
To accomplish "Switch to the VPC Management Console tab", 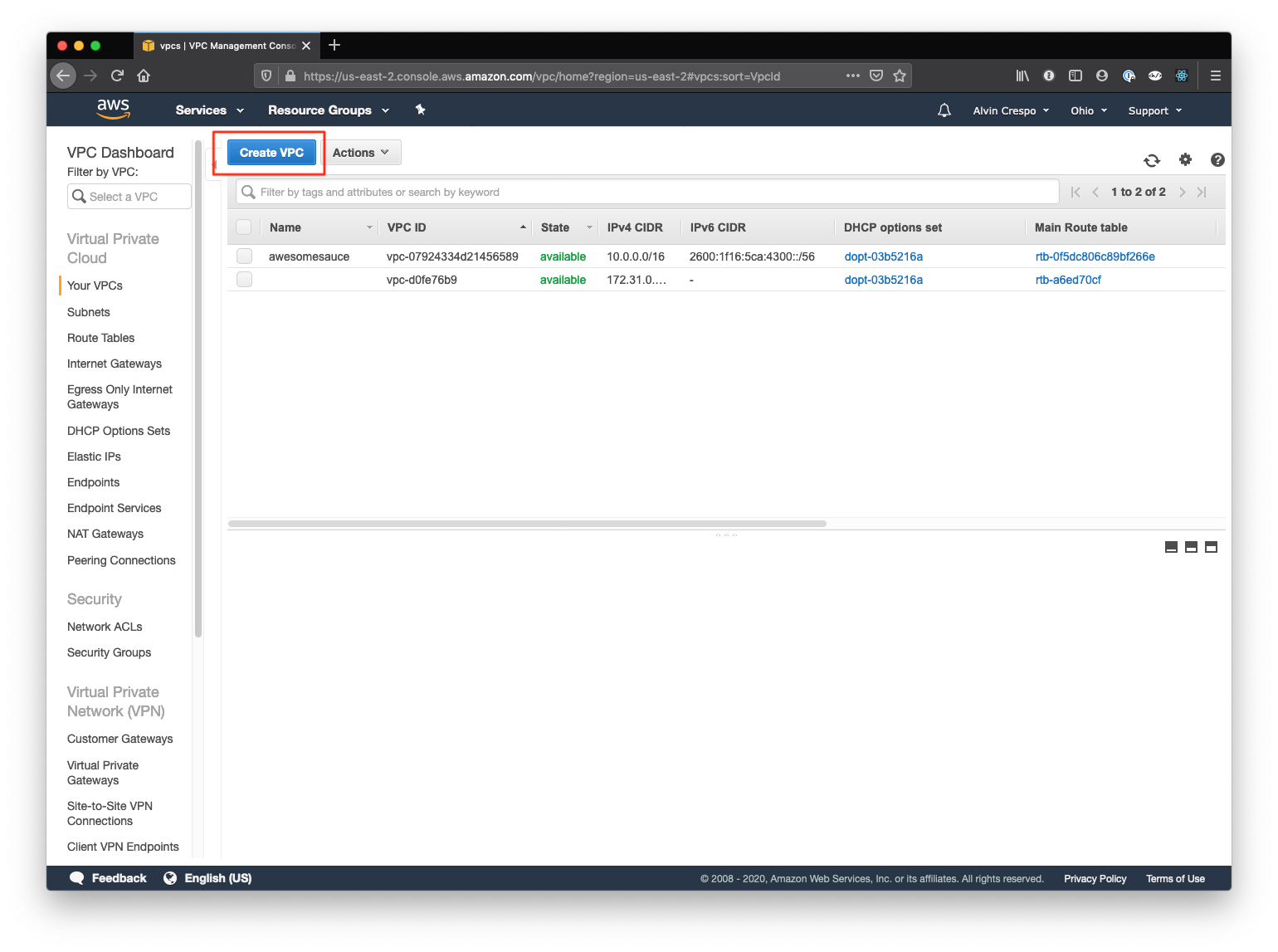I will [x=224, y=46].
